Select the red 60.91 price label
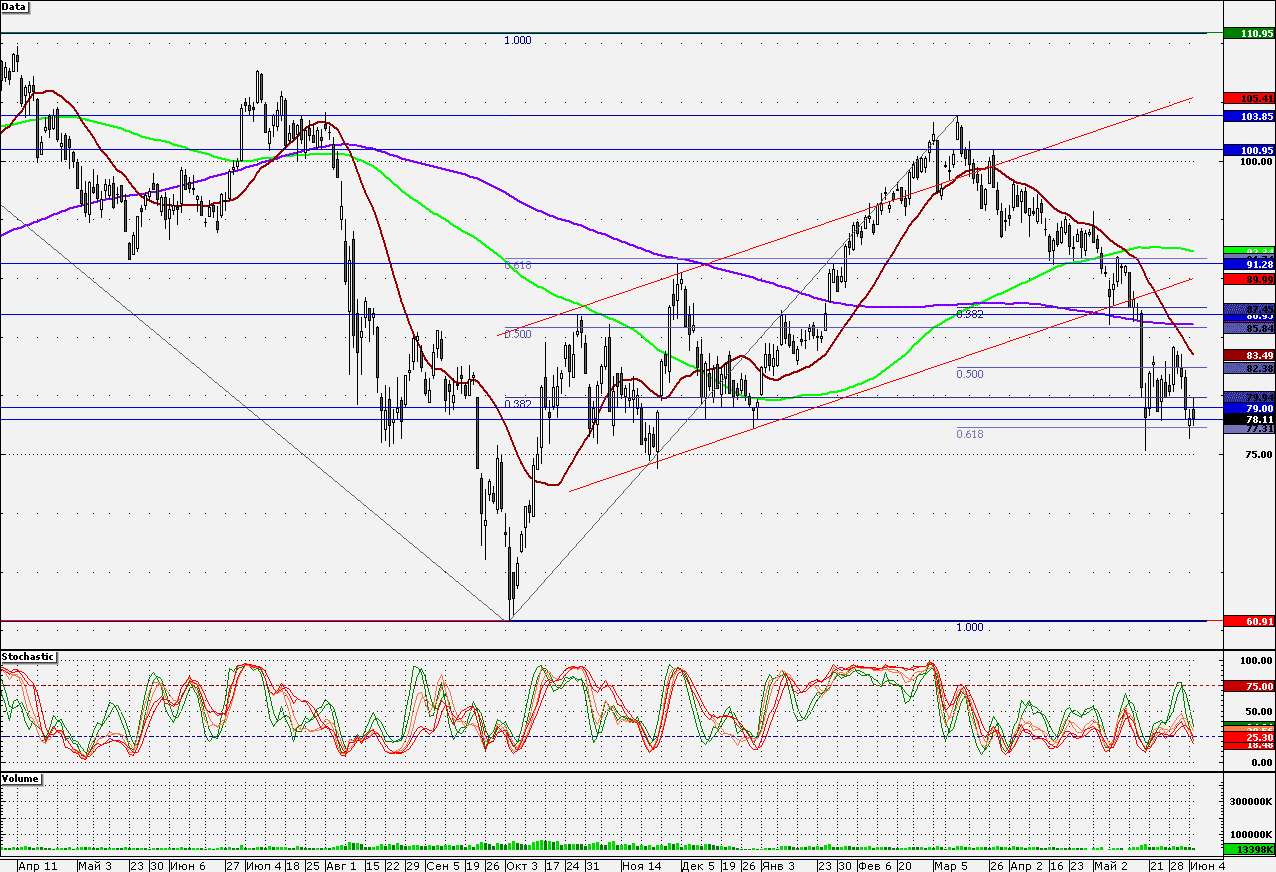The width and height of the screenshot is (1276, 872). pyautogui.click(x=1249, y=621)
